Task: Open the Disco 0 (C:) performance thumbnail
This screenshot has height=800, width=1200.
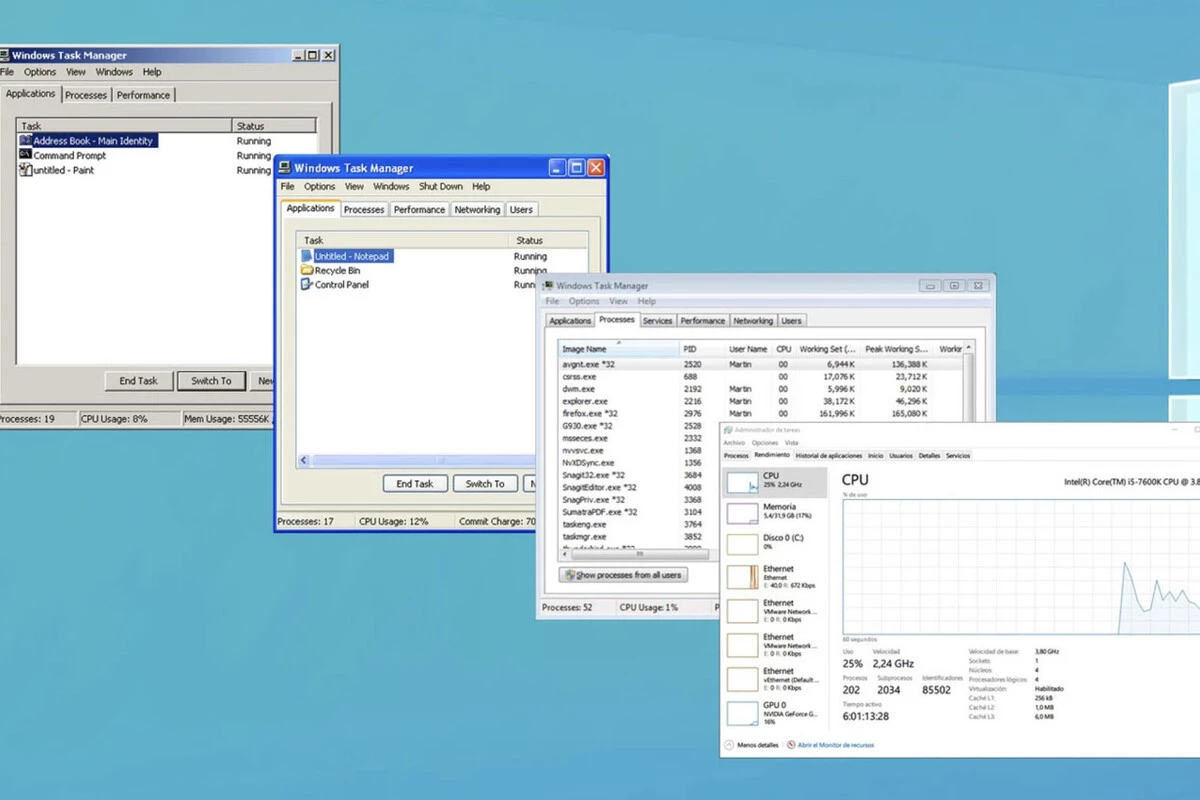Action: point(742,544)
